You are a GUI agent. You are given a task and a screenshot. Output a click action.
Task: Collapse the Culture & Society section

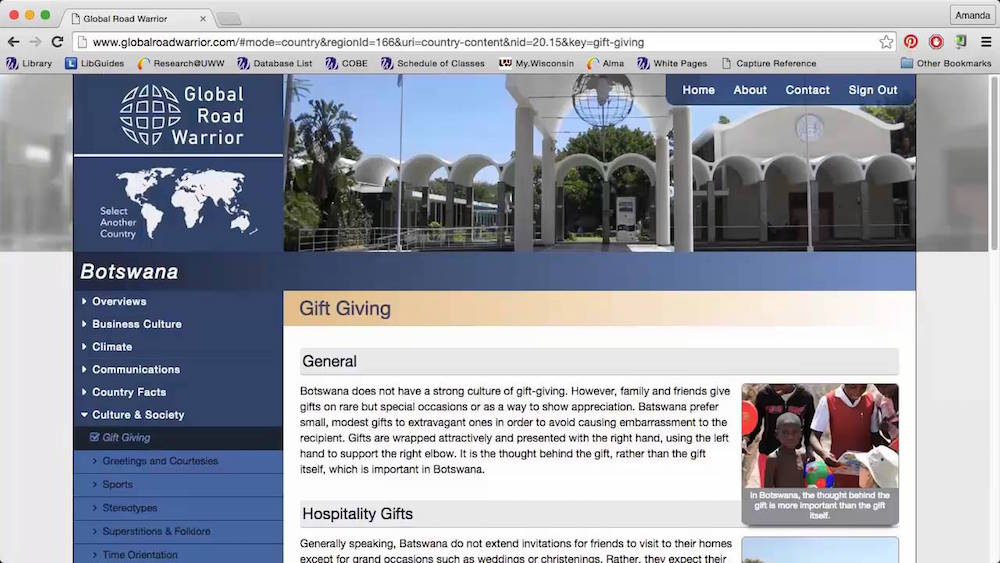coord(138,414)
